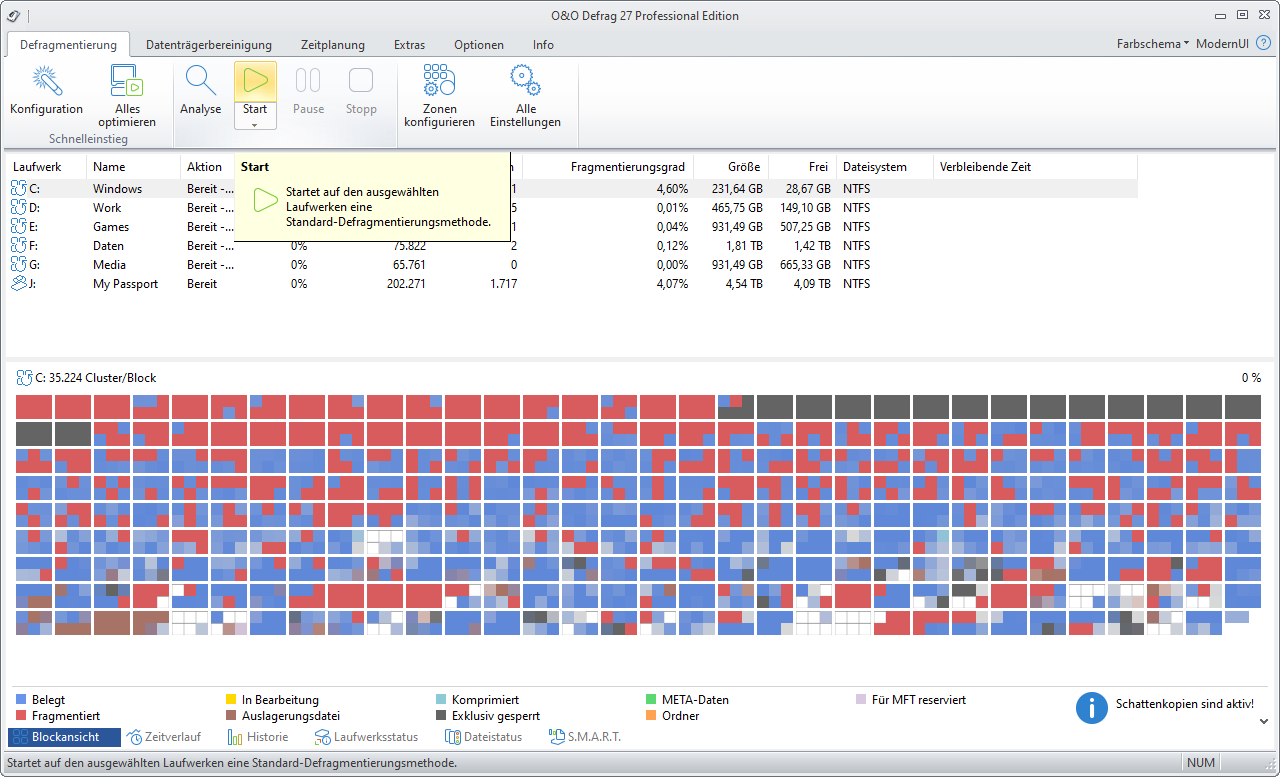Click the Pause icon in the ribbon
Viewport: 1280px width, 777px height.
pos(308,81)
